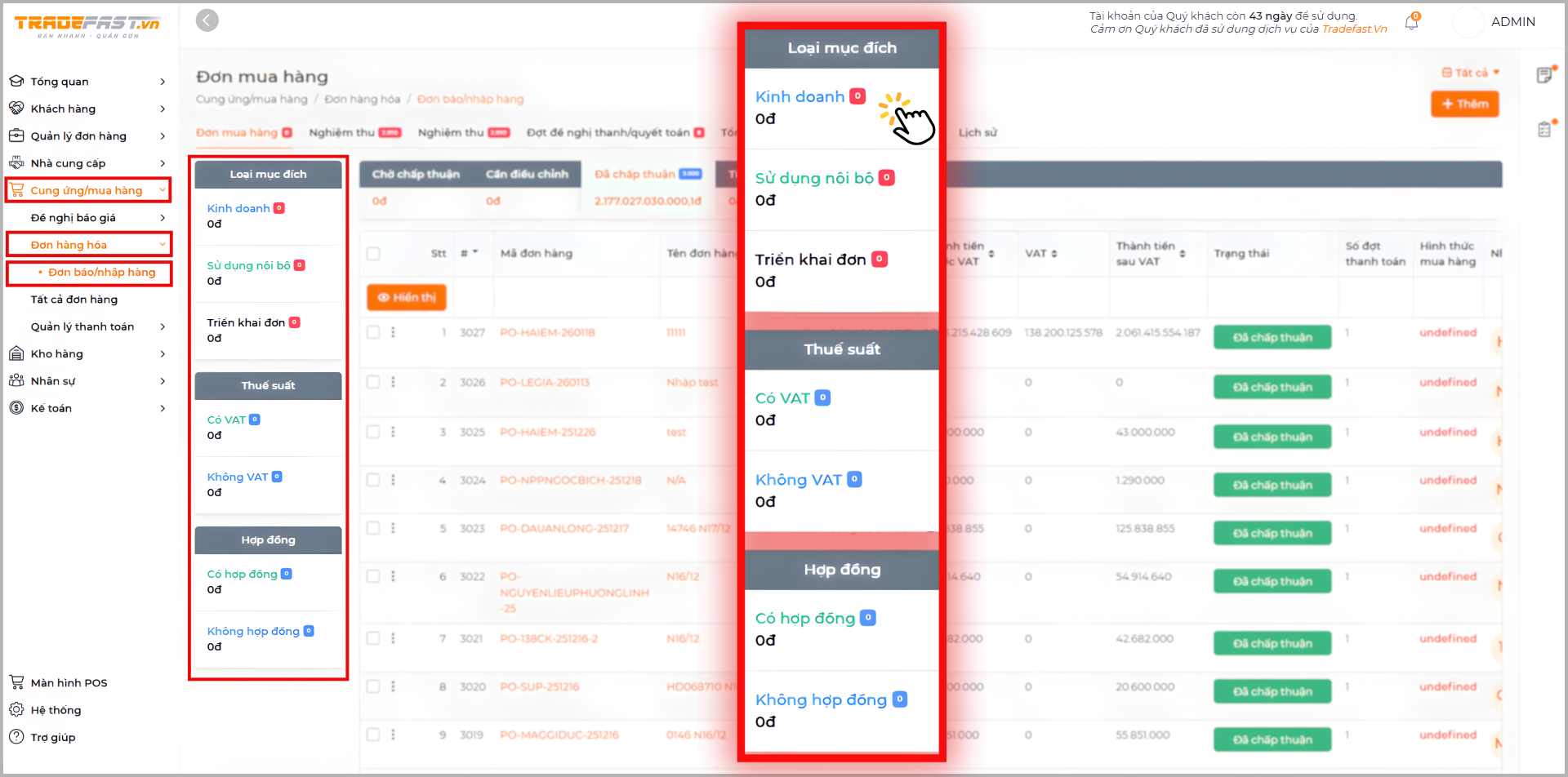Open Hệ thống settings gear icon
This screenshot has height=777, width=1568.
coord(16,709)
